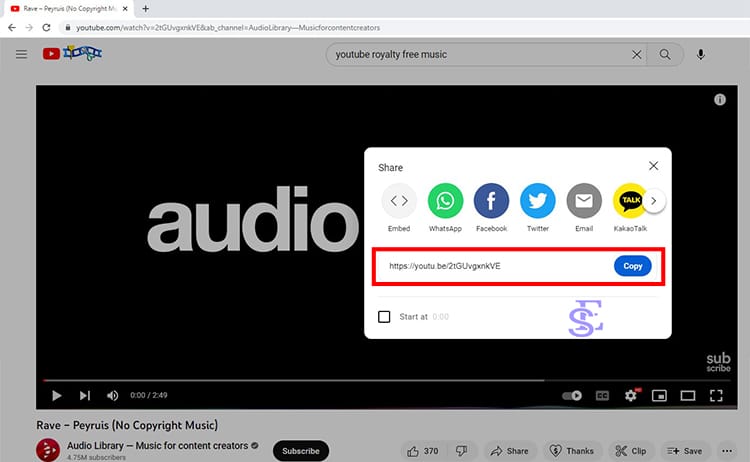
Task: Go to YouTube home via logo
Action: (x=72, y=53)
